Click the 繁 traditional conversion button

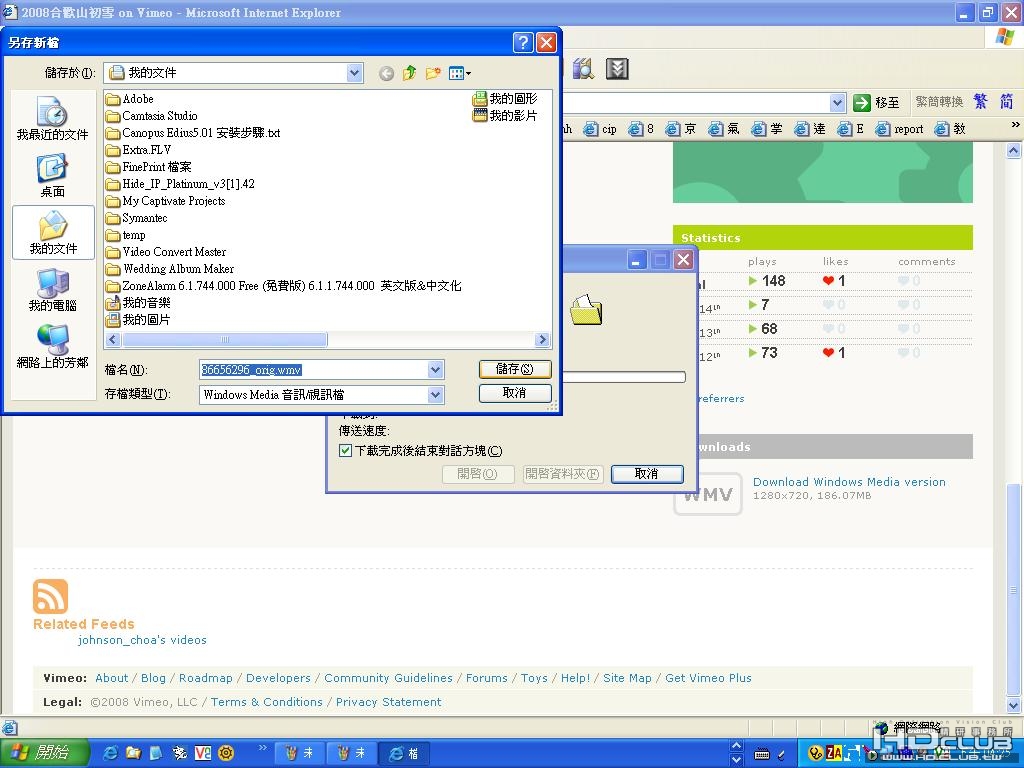coord(980,101)
